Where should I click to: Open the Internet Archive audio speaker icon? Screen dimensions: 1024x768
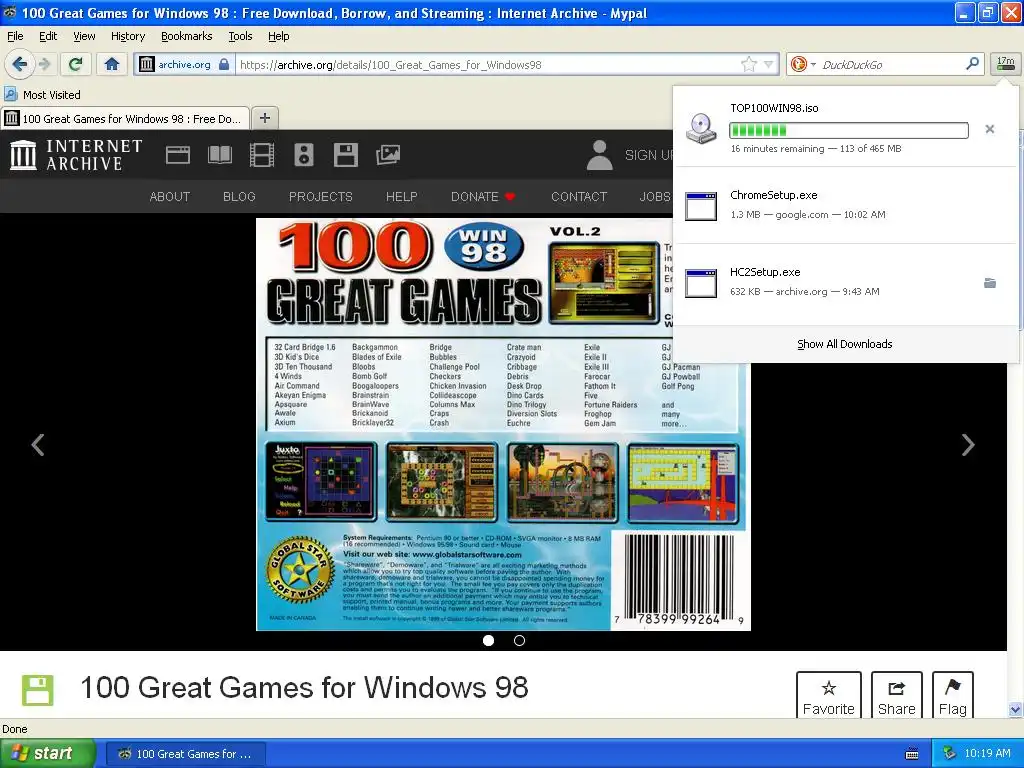click(304, 155)
